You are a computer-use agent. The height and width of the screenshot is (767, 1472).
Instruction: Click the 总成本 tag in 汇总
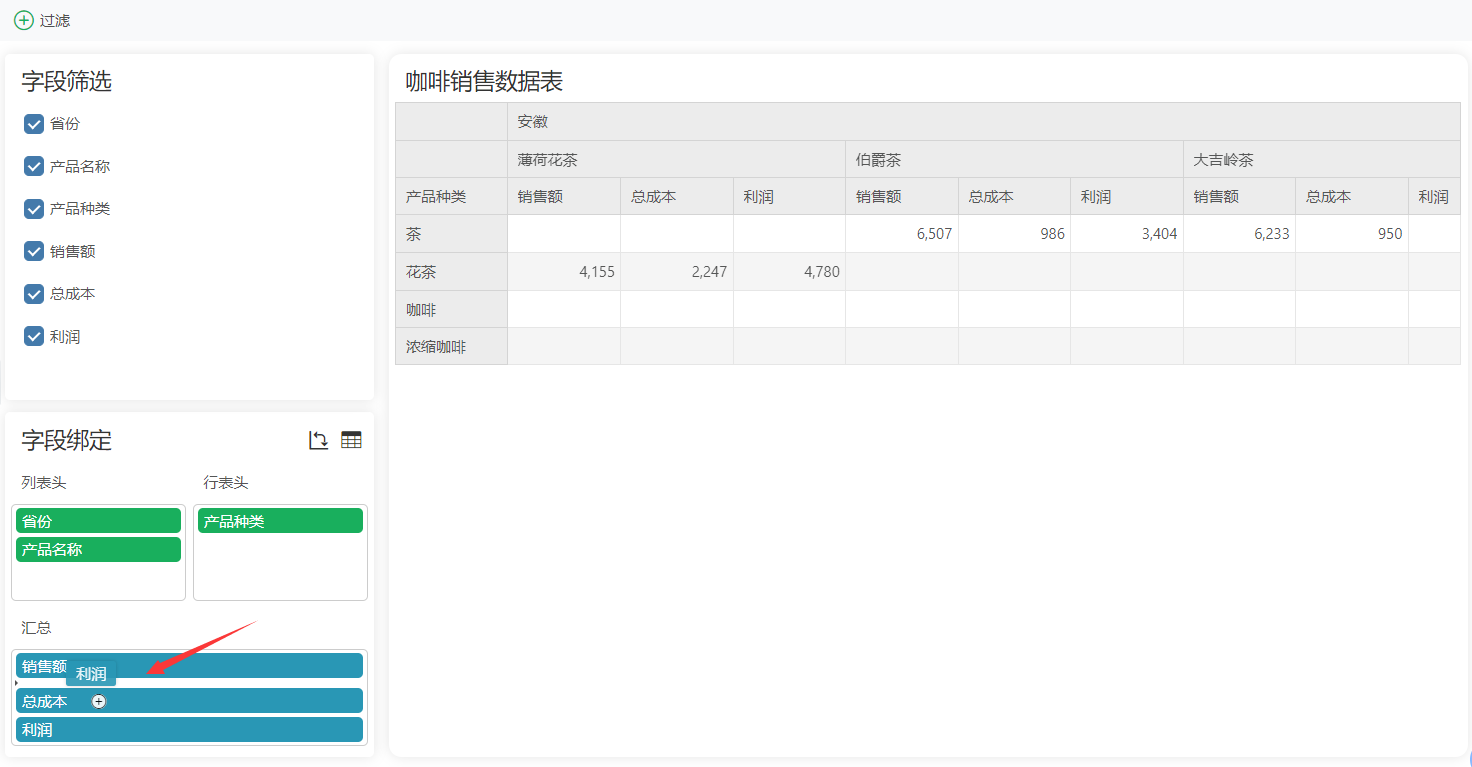[189, 701]
